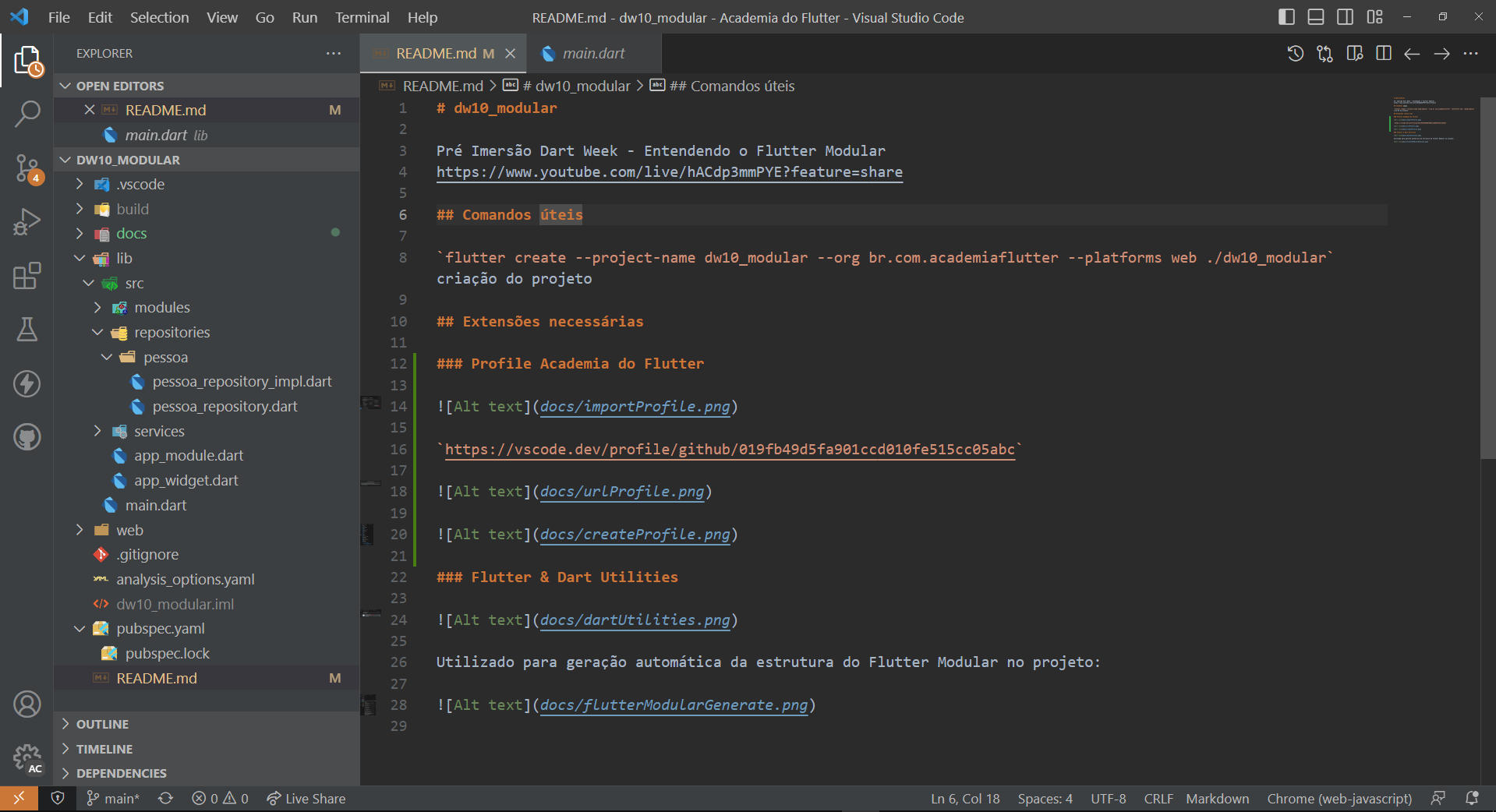Open pessoa_repository_impl.dart in explorer
The image size is (1496, 812).
tap(242, 381)
